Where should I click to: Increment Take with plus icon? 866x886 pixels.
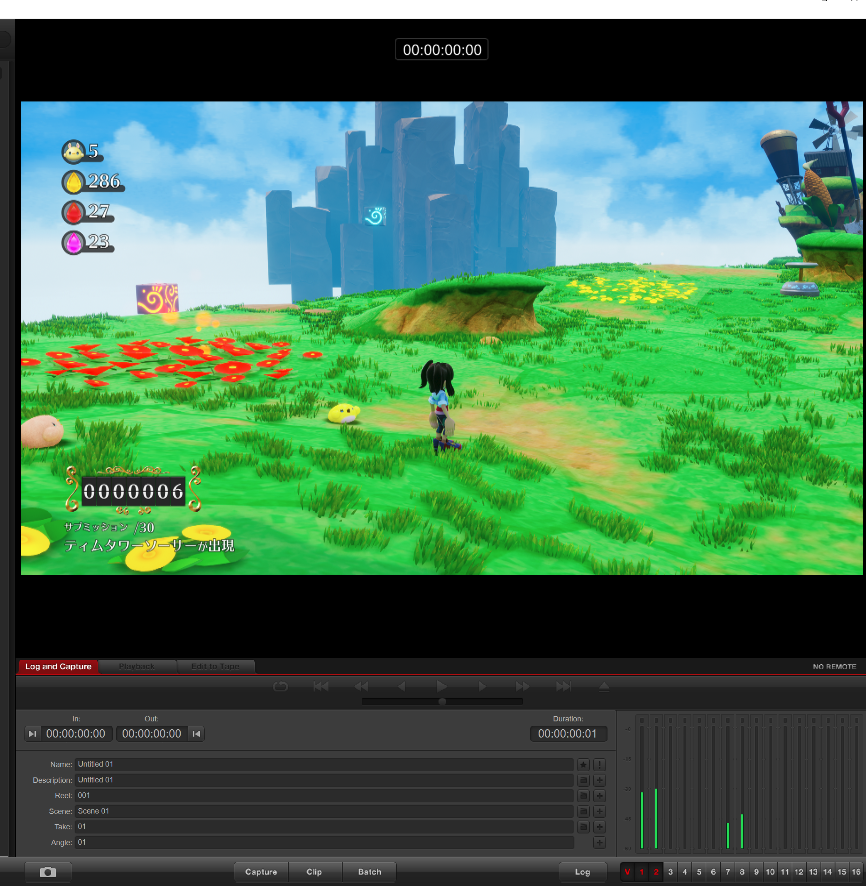pos(599,827)
